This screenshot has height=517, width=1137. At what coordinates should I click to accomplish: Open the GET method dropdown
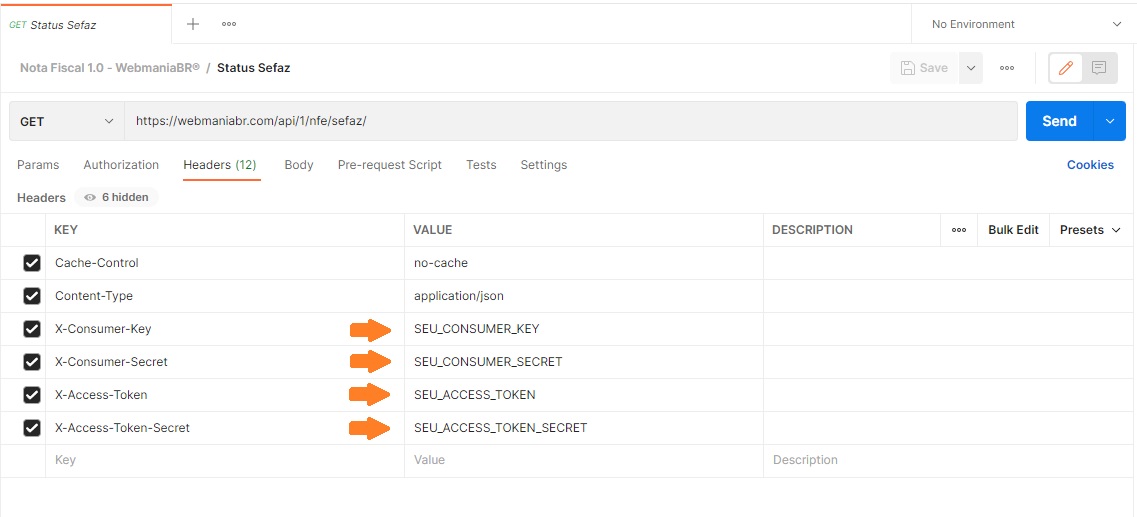[x=67, y=121]
